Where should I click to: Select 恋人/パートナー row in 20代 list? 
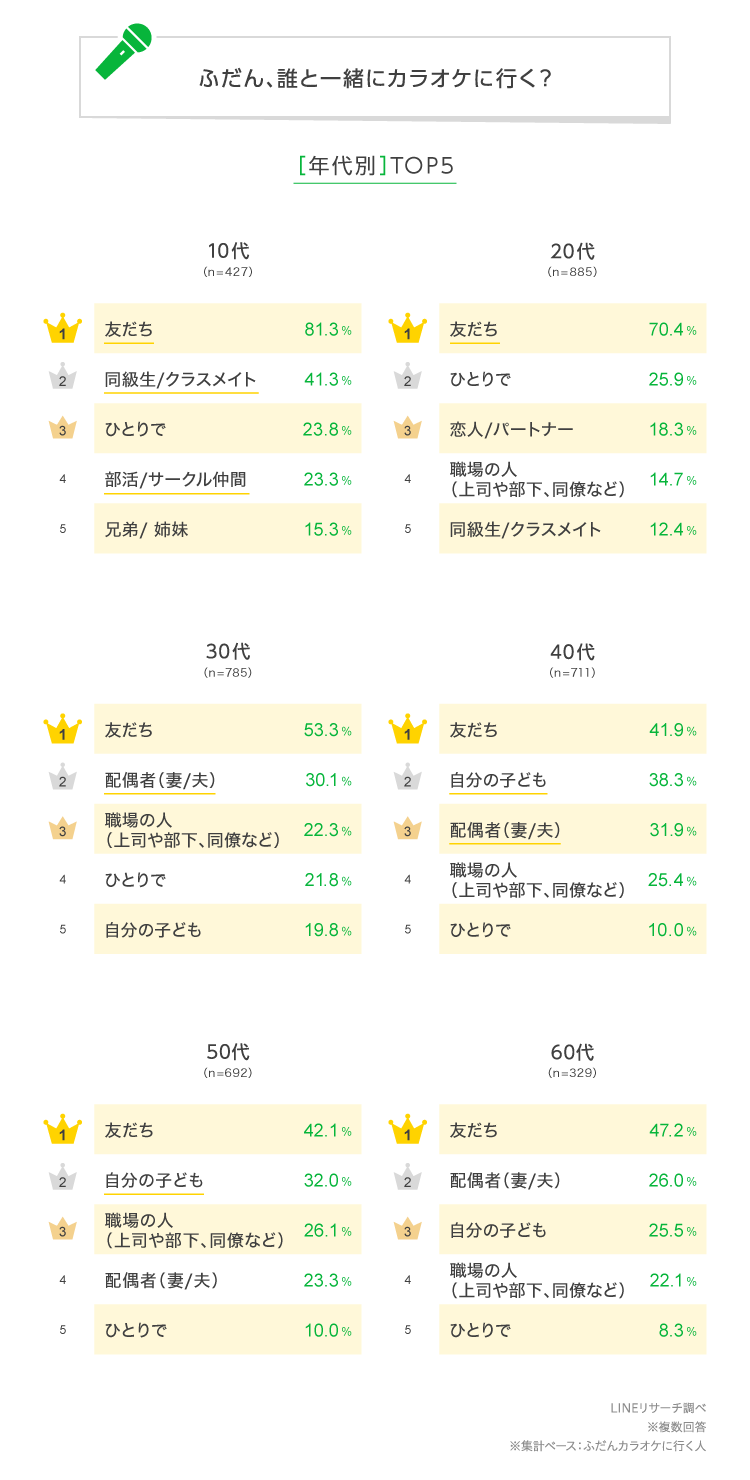pyautogui.click(x=512, y=430)
